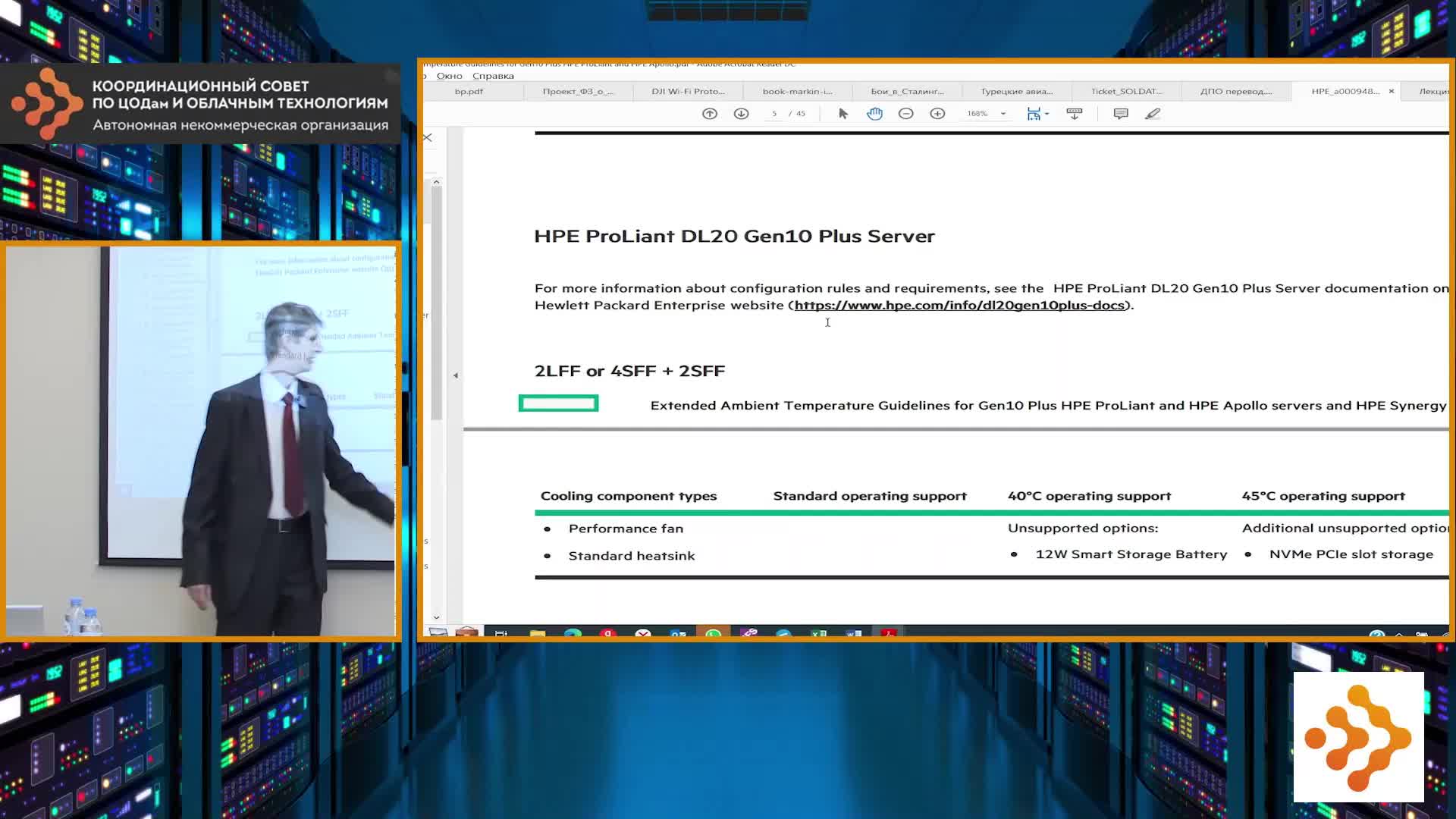
Task: Switch to the Бои_в_Сталинг... tab
Action: (907, 91)
